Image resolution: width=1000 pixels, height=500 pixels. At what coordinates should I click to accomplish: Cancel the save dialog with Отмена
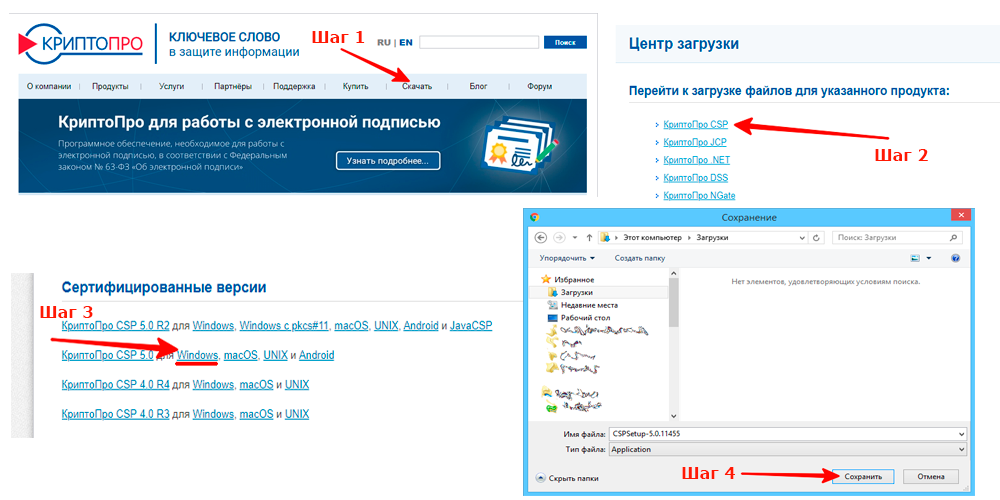tap(930, 476)
